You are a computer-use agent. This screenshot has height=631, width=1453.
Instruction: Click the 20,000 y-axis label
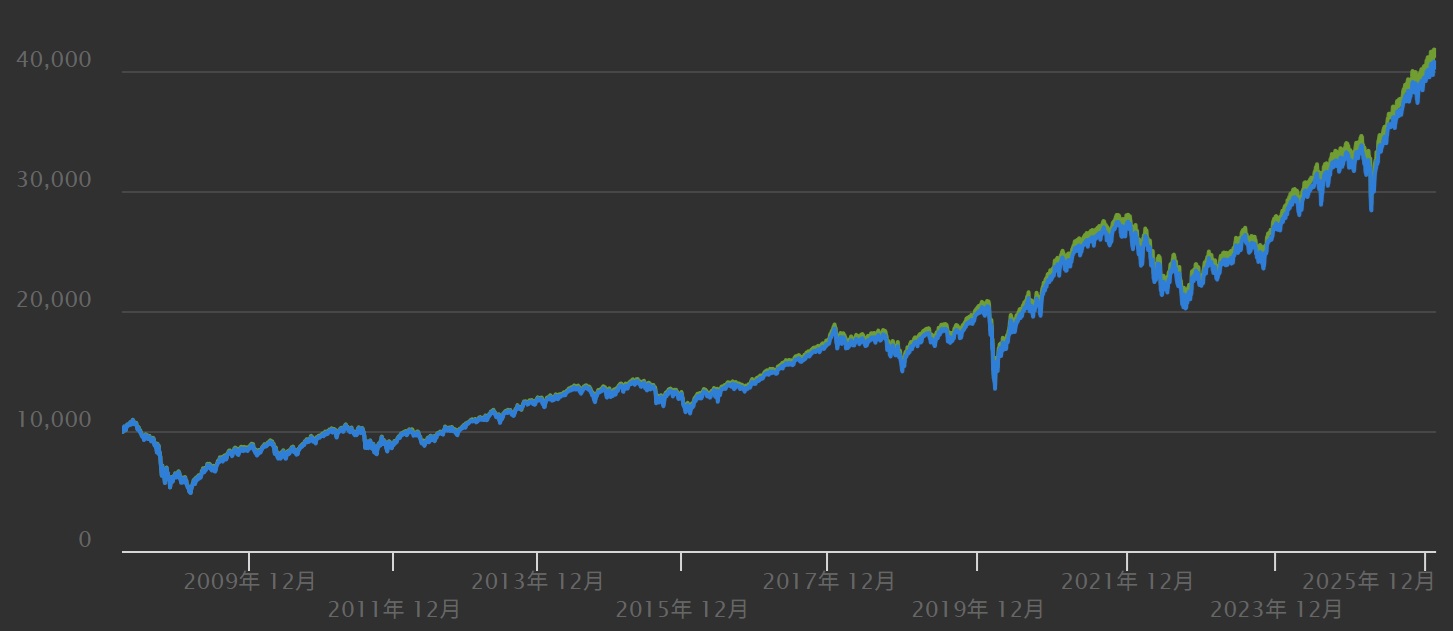click(54, 301)
